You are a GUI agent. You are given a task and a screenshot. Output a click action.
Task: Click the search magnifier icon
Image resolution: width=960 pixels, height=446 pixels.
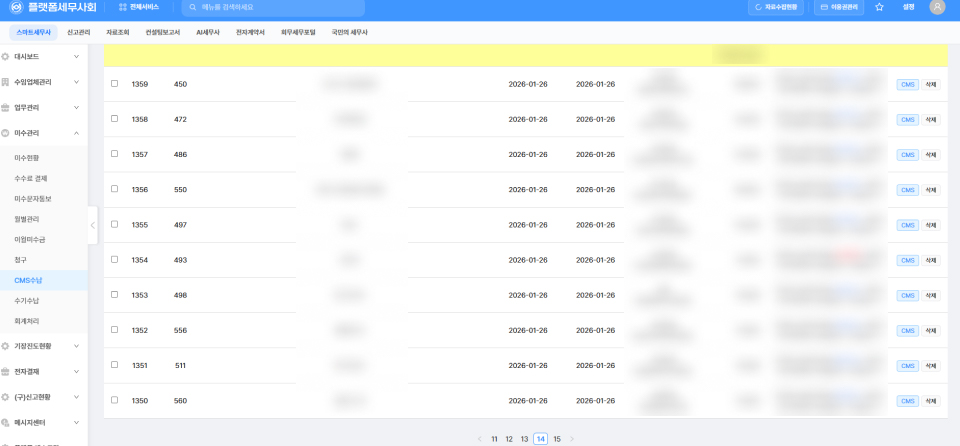pos(193,7)
